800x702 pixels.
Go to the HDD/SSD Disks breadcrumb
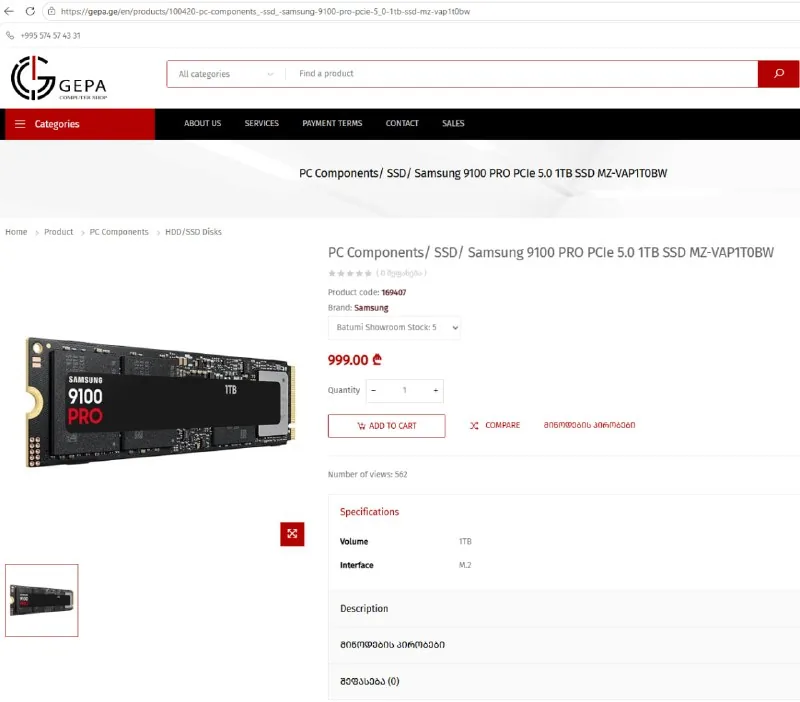(193, 232)
